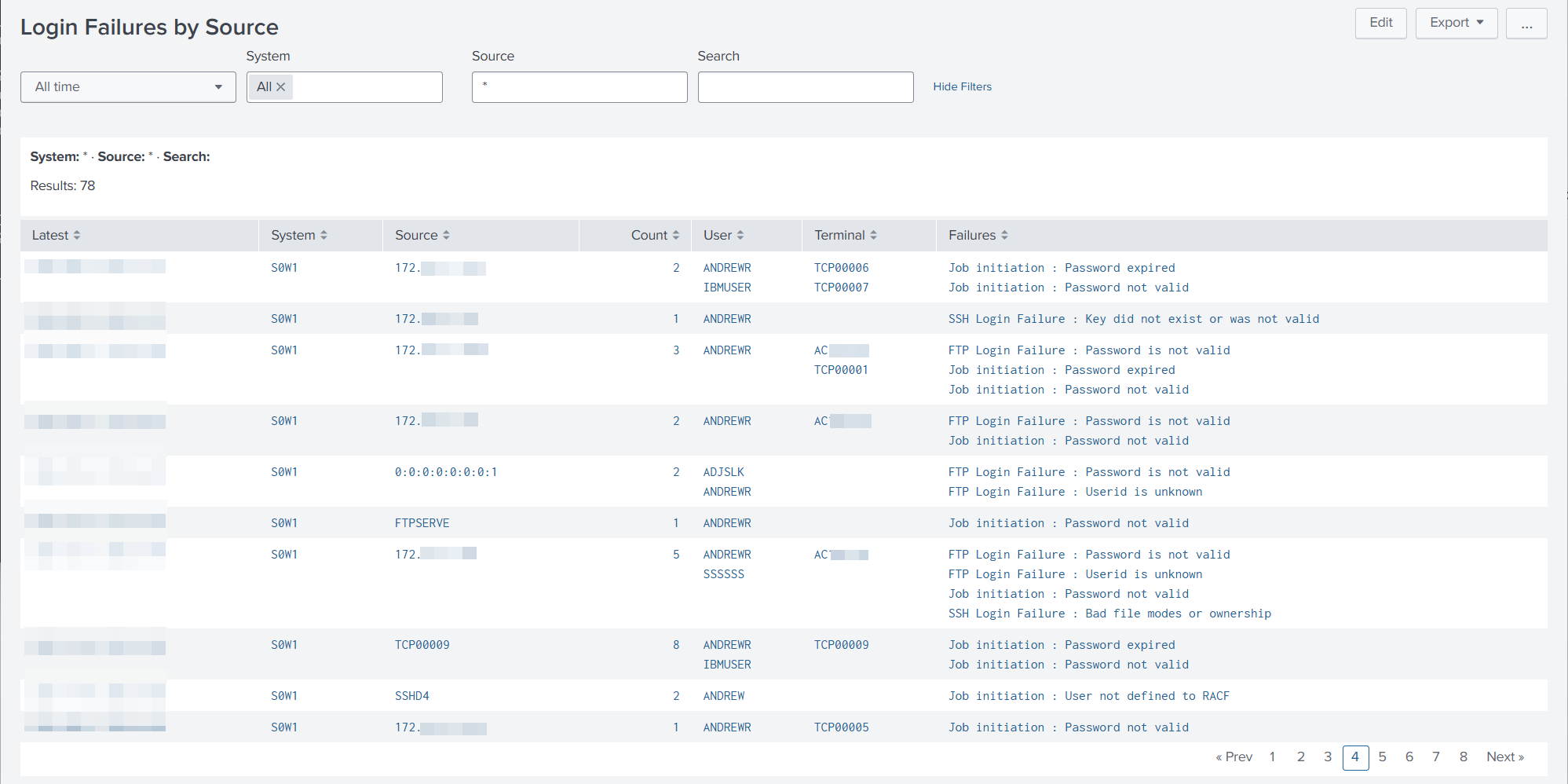Click the 0:0:0:0:0:0:0:1 source address
1568x784 pixels.
tap(446, 472)
